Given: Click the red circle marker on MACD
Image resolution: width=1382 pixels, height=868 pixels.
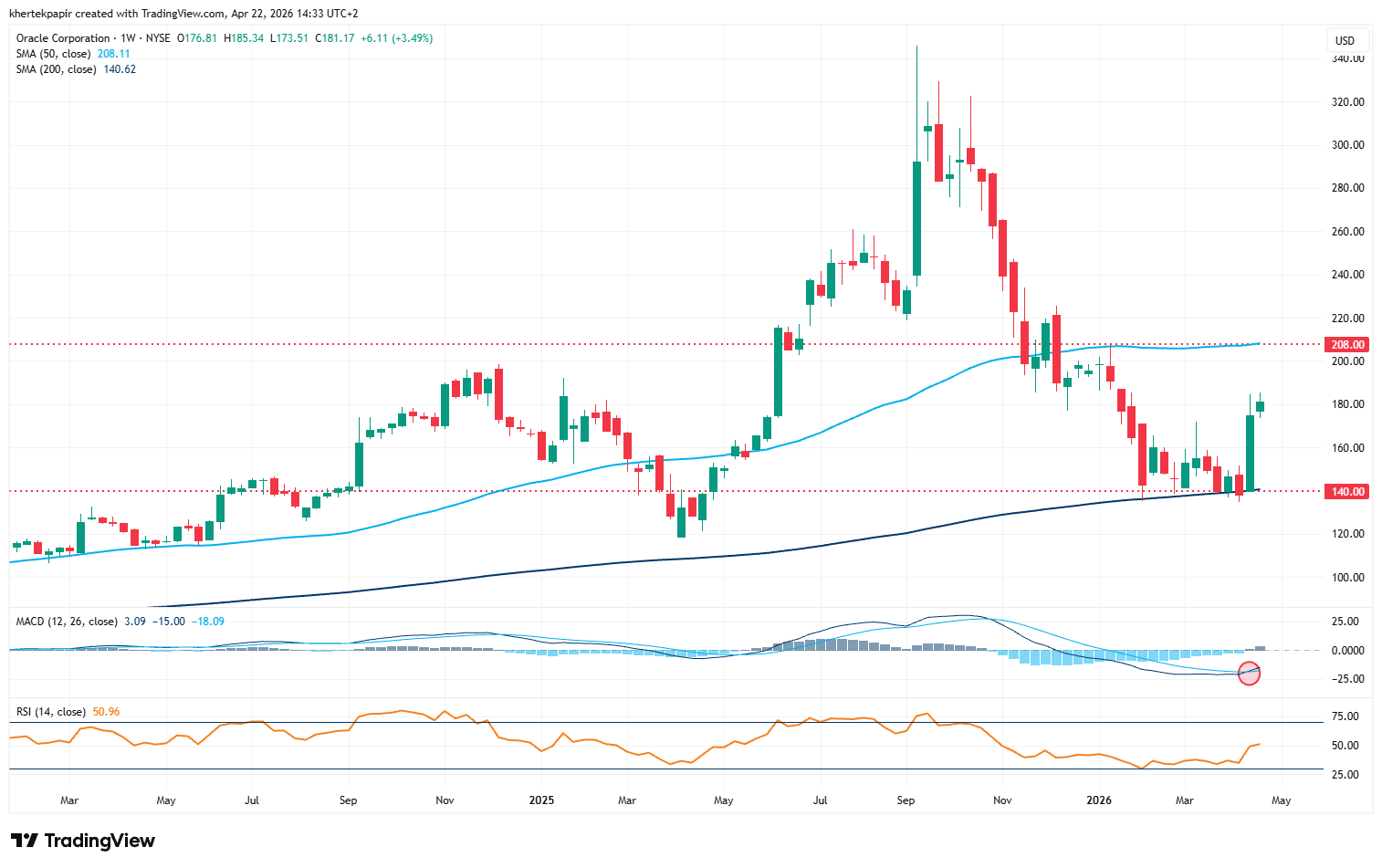Looking at the screenshot, I should pyautogui.click(x=1249, y=675).
